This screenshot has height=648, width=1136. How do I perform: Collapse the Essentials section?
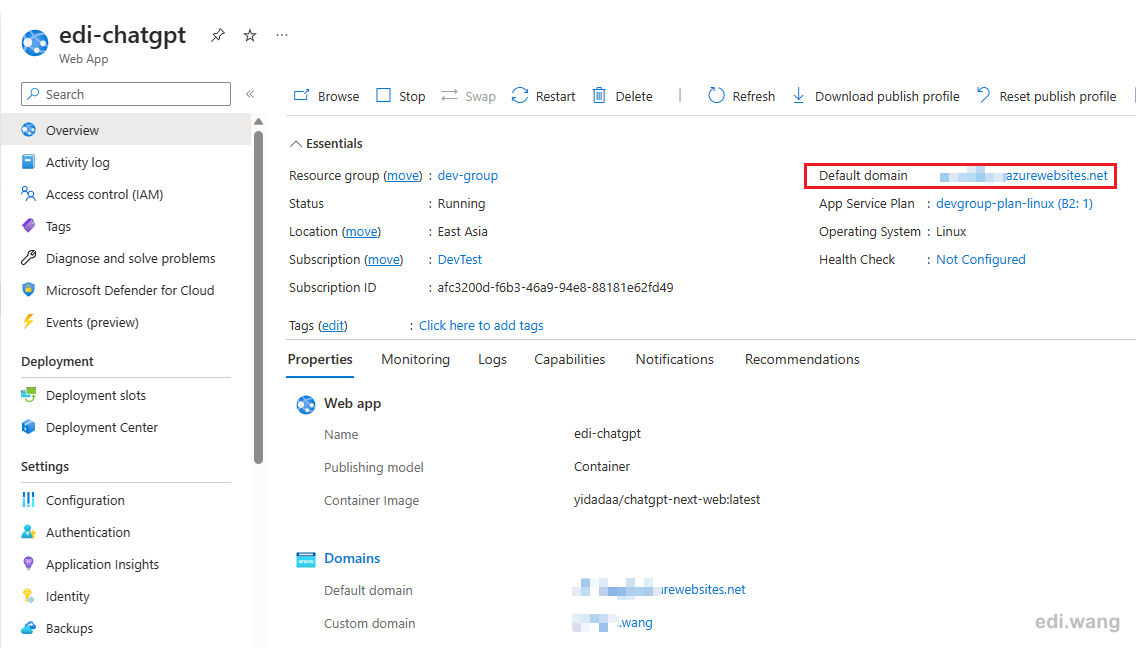[326, 144]
